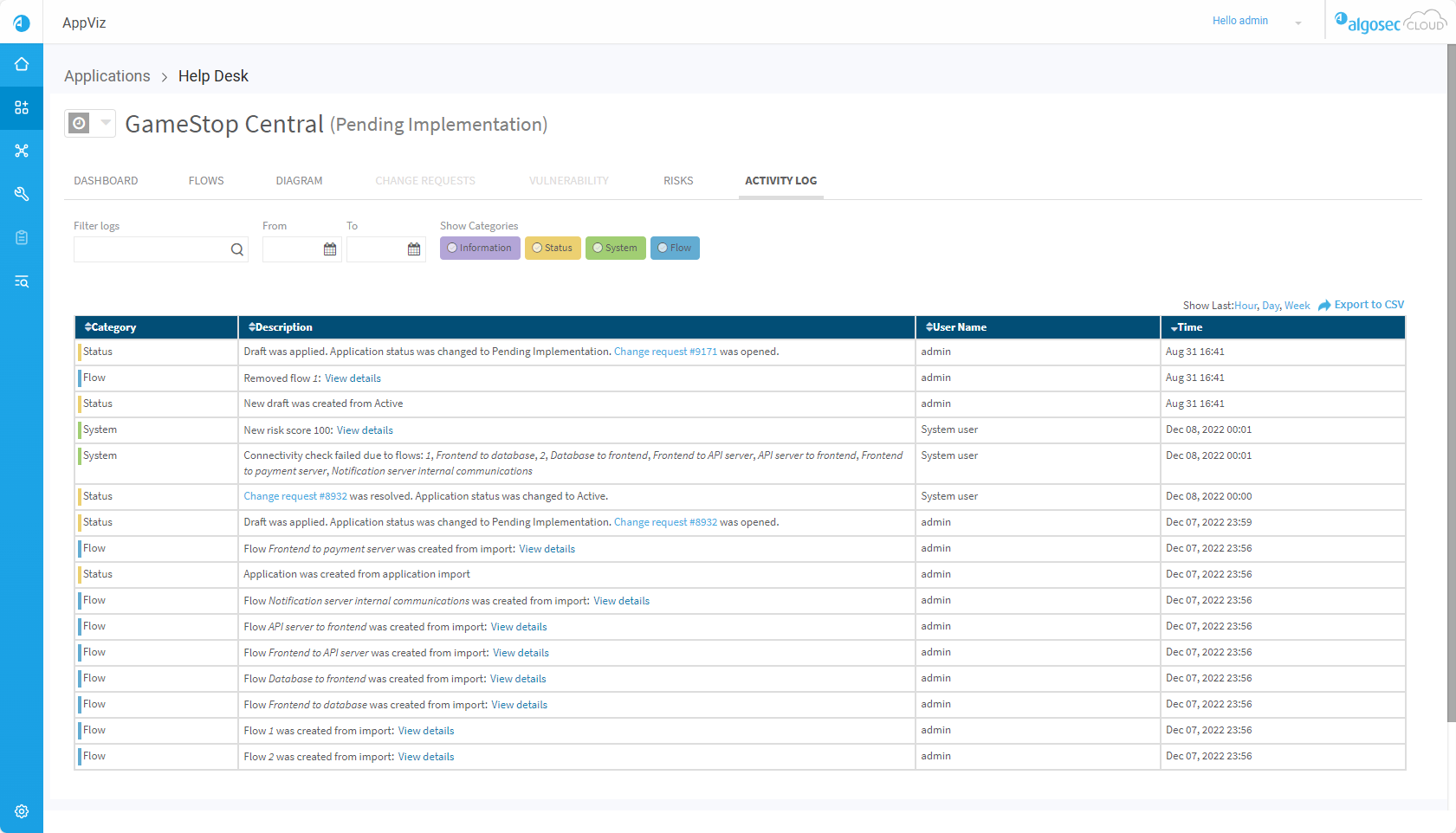Image resolution: width=1456 pixels, height=833 pixels.
Task: Open the wrench tools icon in sidebar
Action: point(22,194)
